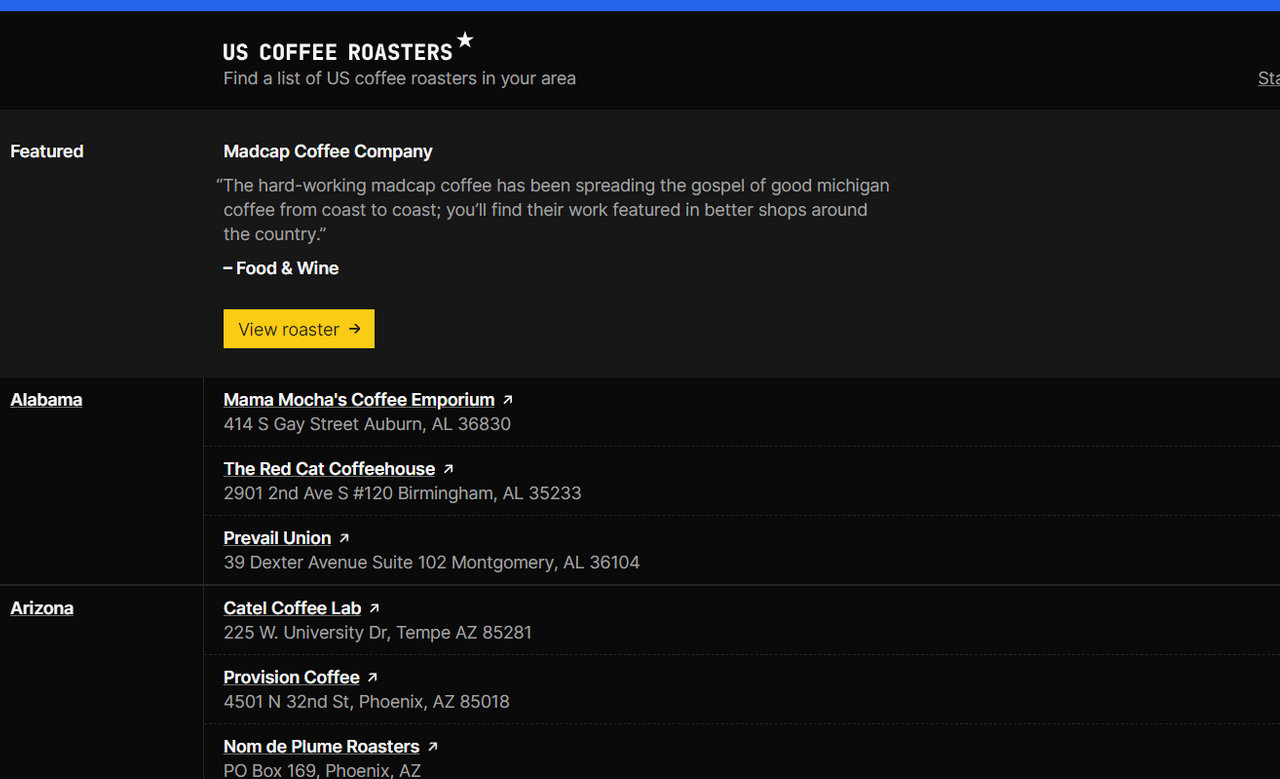1280x779 pixels.
Task: Click the external arrow icon beside Catel Coffee Lab
Action: [x=374, y=608]
